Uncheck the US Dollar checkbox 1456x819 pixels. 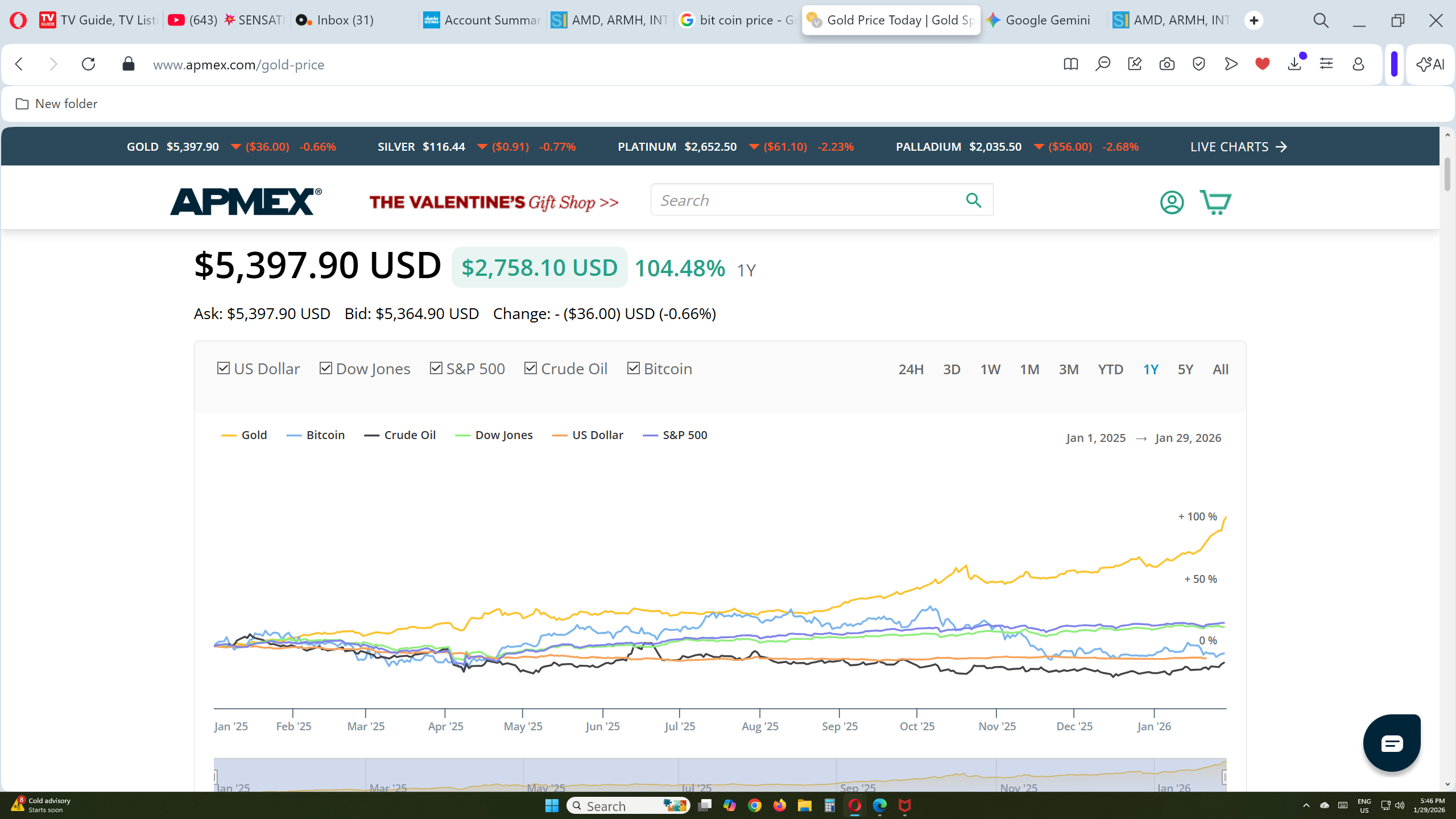[x=224, y=369]
